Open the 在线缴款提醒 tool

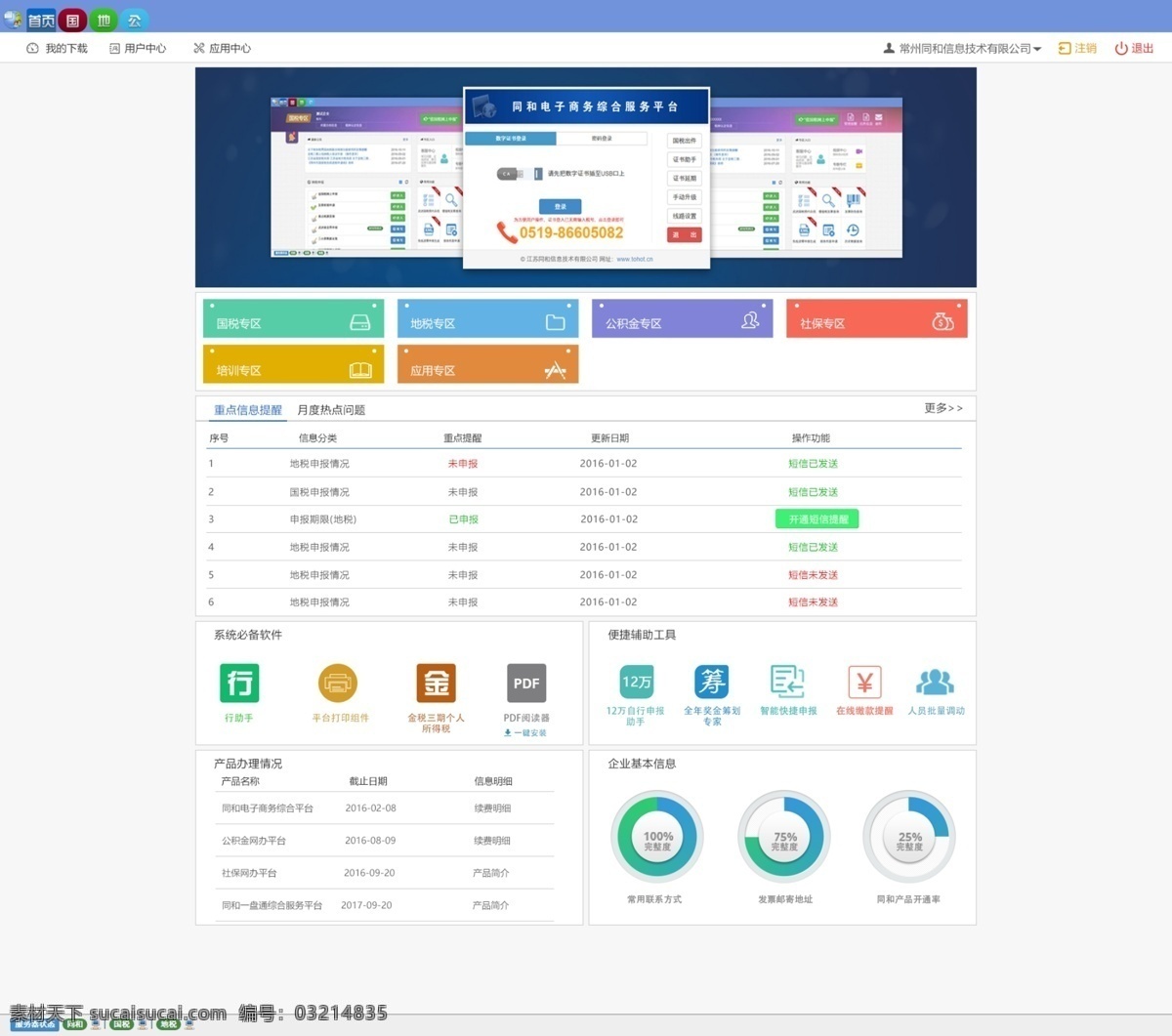click(864, 682)
